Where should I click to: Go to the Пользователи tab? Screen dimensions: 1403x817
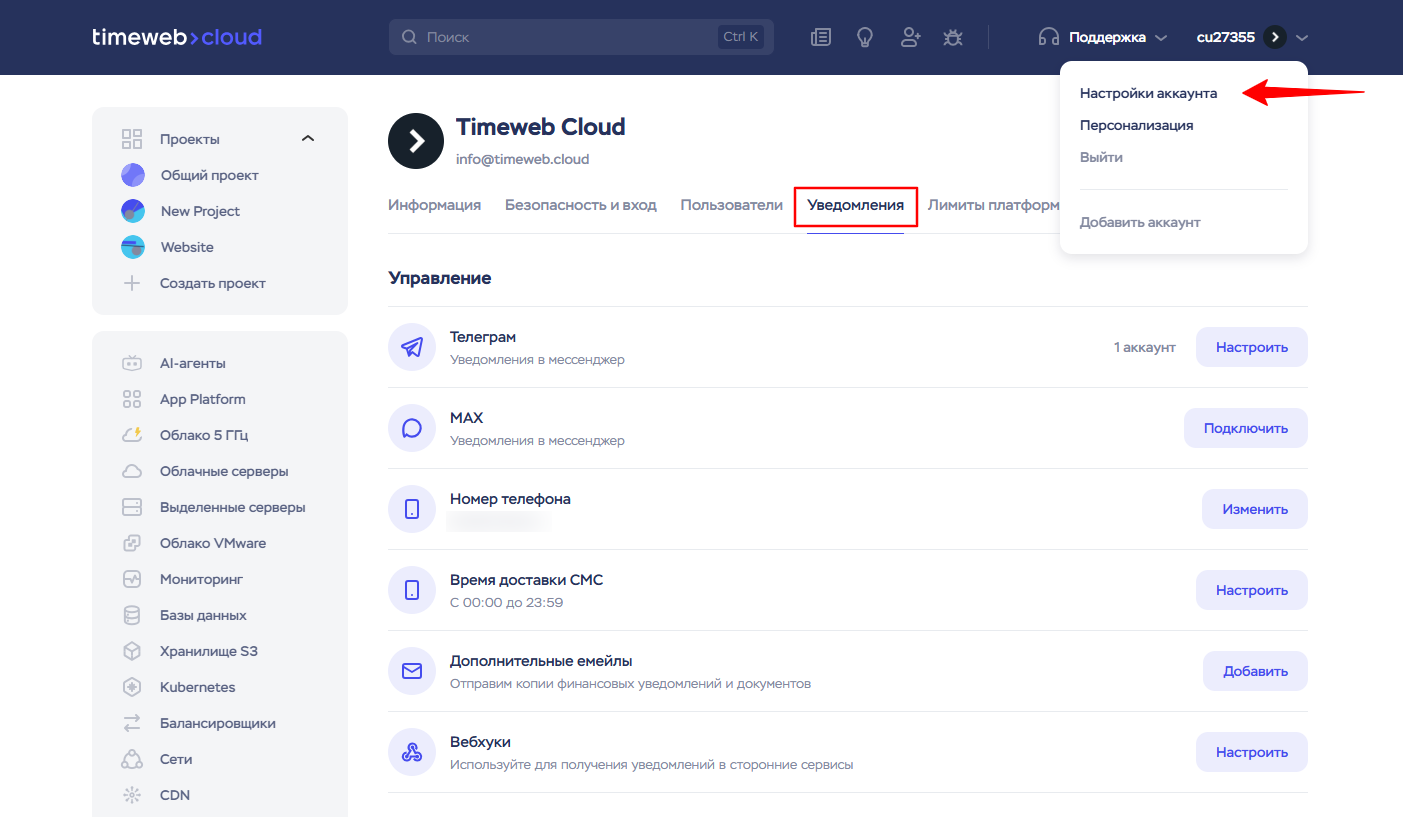tap(732, 205)
